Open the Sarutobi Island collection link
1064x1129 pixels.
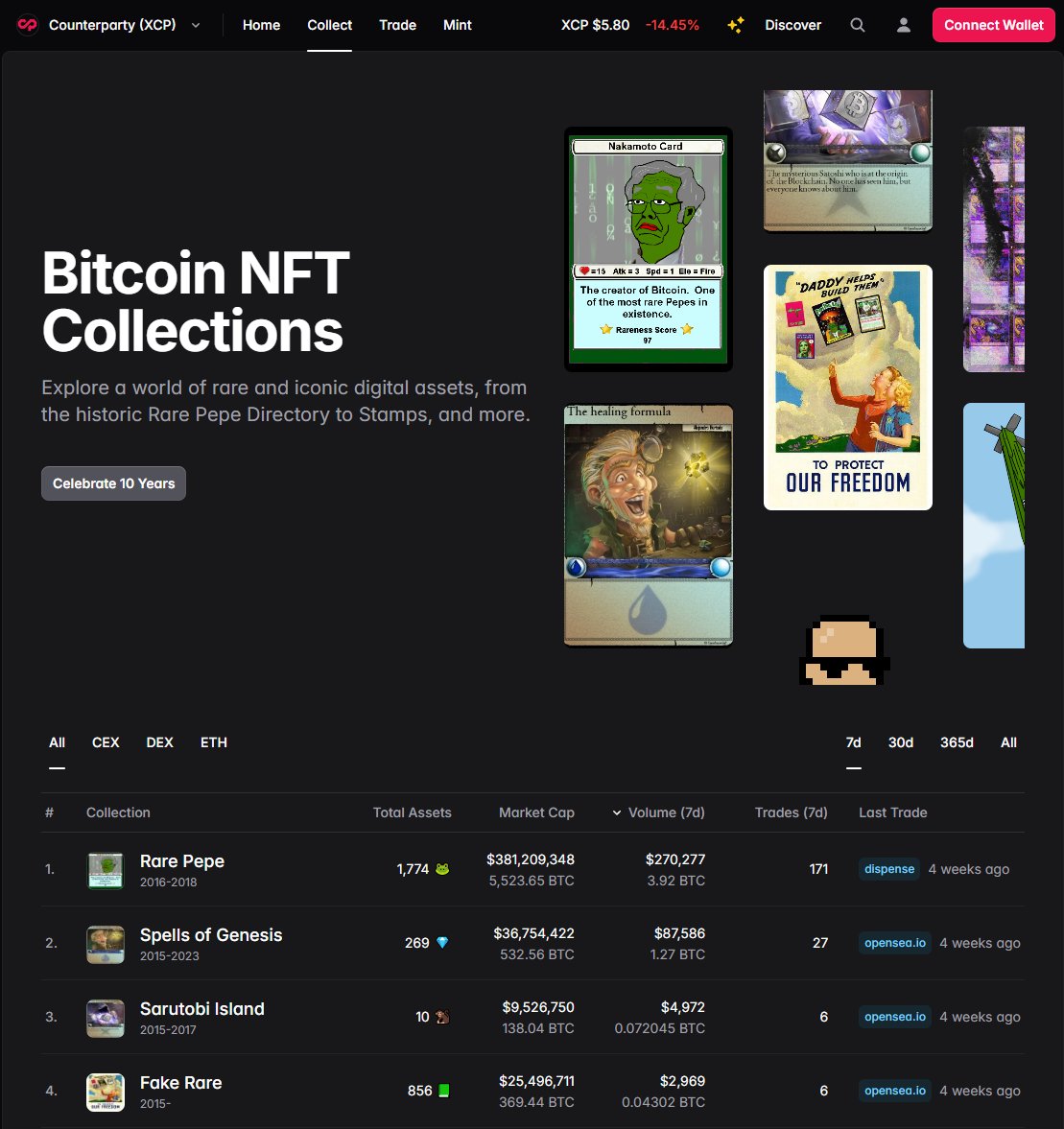[x=202, y=1009]
